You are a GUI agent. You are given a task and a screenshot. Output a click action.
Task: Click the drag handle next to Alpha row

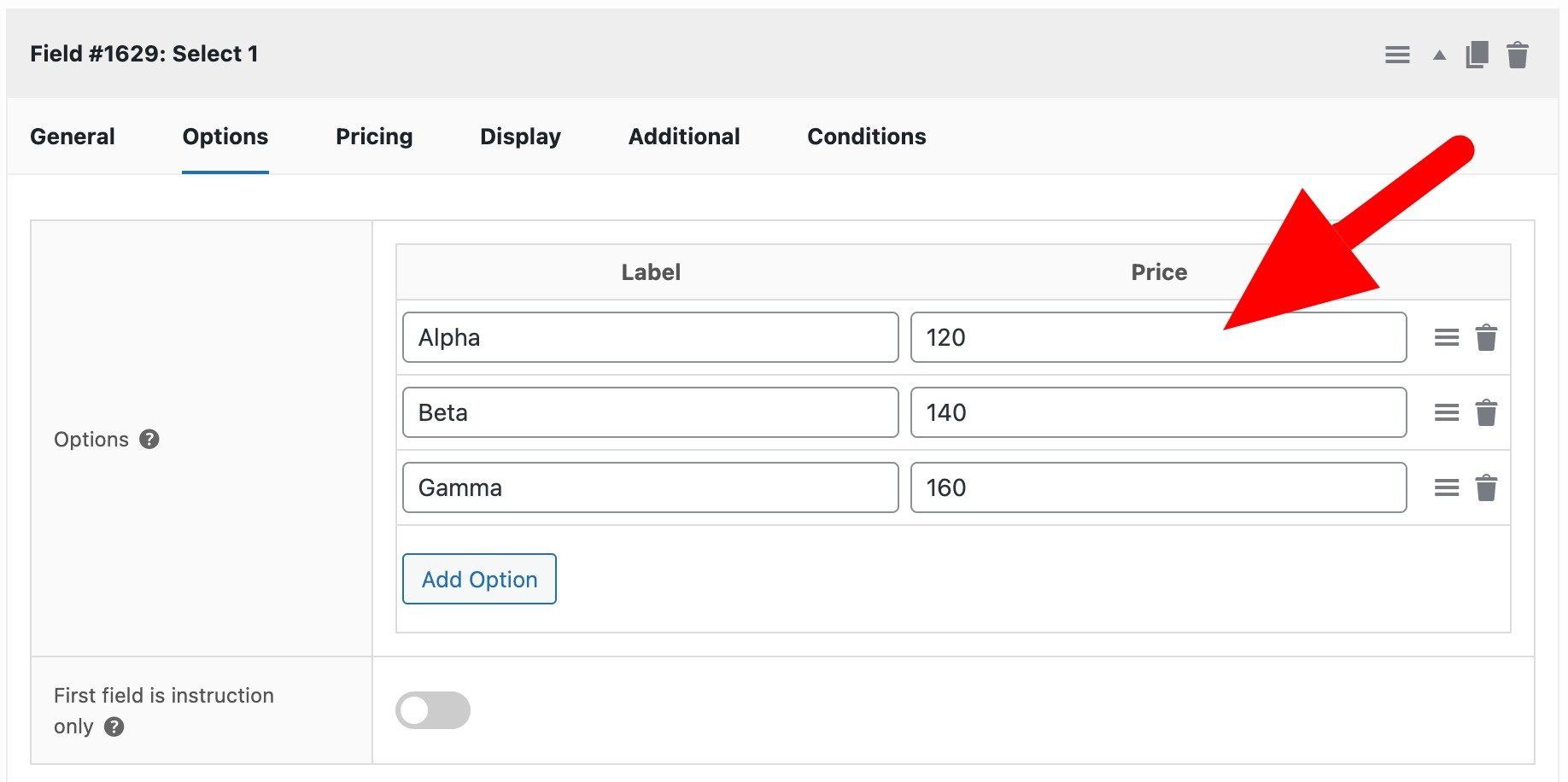coord(1447,337)
